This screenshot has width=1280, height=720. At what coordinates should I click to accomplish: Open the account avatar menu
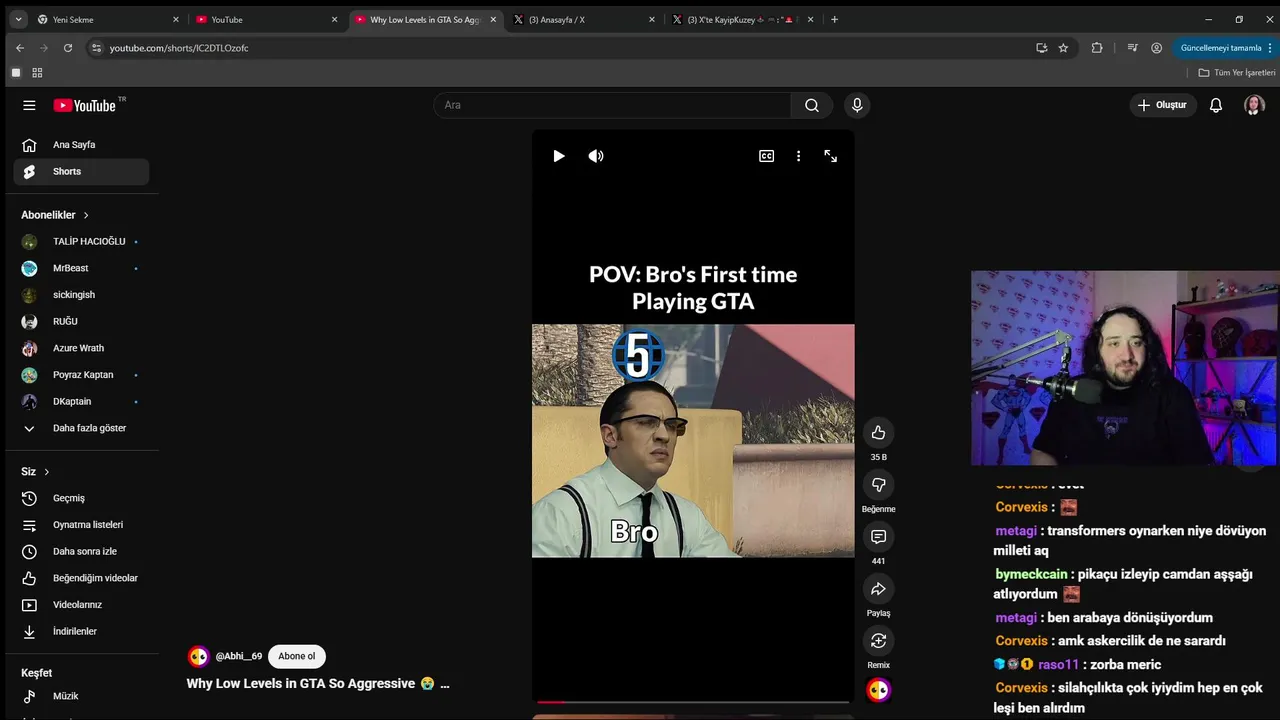coord(1254,105)
